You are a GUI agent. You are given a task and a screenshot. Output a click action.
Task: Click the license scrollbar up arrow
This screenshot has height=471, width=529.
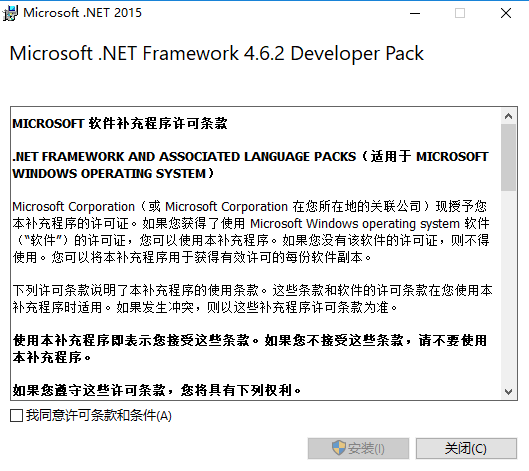pyautogui.click(x=508, y=116)
